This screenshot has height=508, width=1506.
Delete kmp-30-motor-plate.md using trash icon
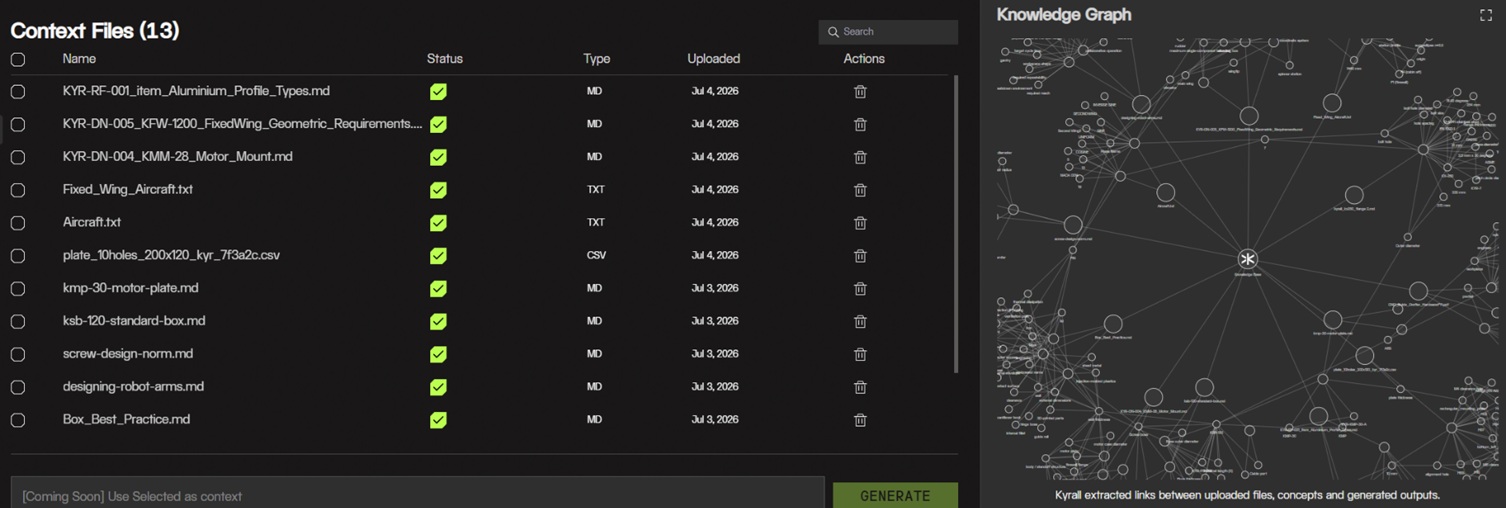coord(860,289)
